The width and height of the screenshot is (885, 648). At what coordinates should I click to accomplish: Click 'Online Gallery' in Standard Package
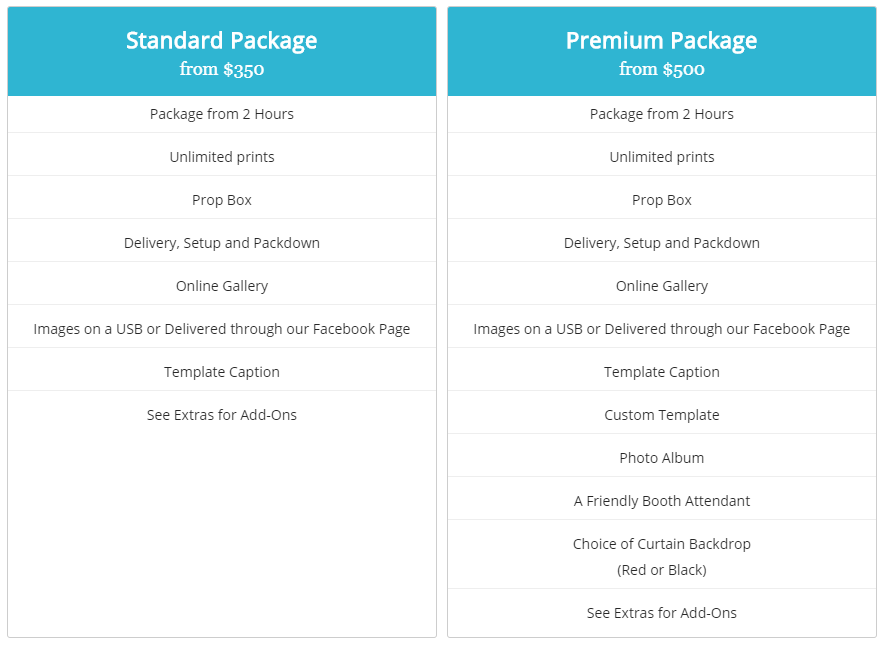(222, 286)
